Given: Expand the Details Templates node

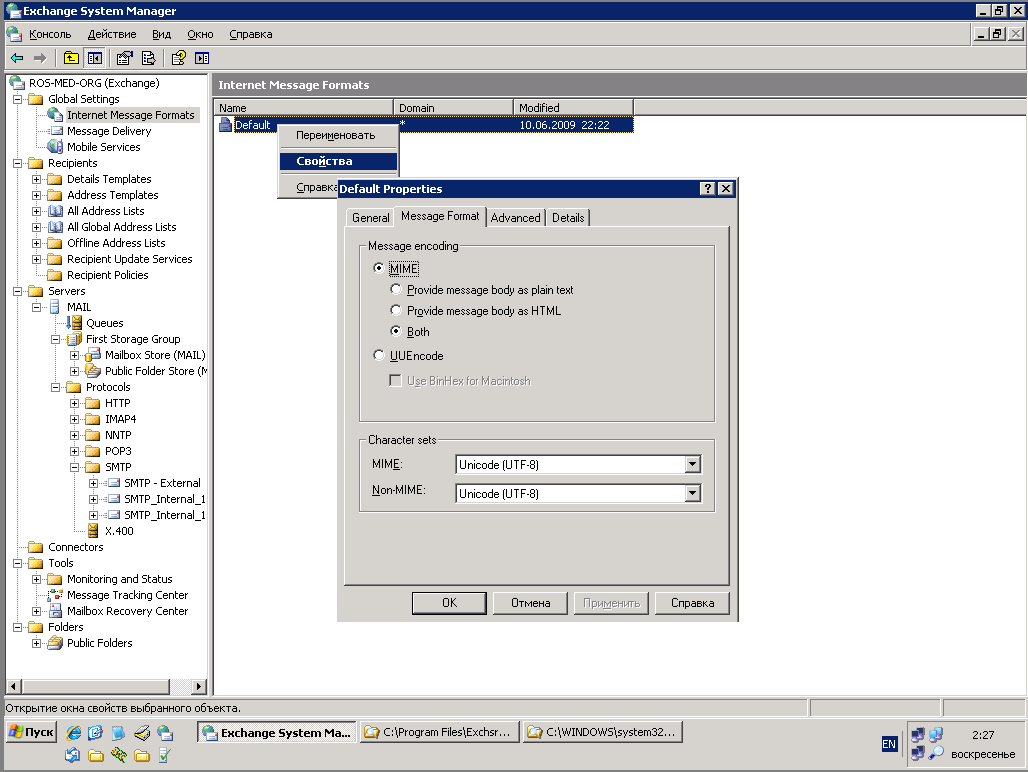Looking at the screenshot, I should [x=37, y=179].
